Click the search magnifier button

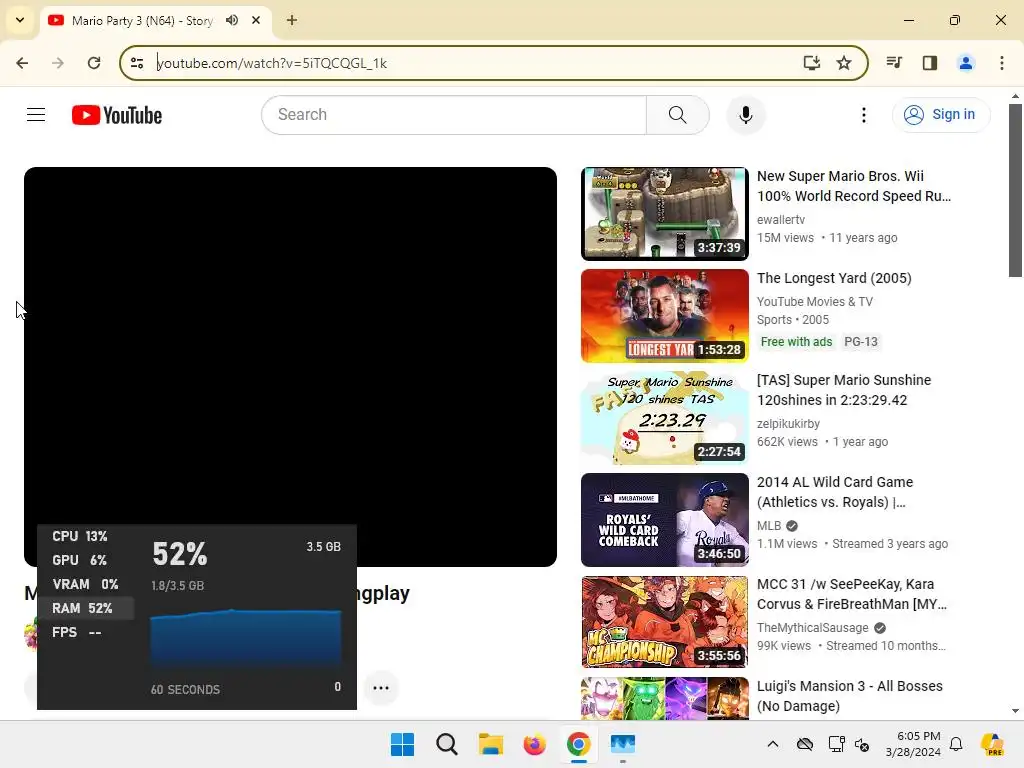(x=677, y=115)
